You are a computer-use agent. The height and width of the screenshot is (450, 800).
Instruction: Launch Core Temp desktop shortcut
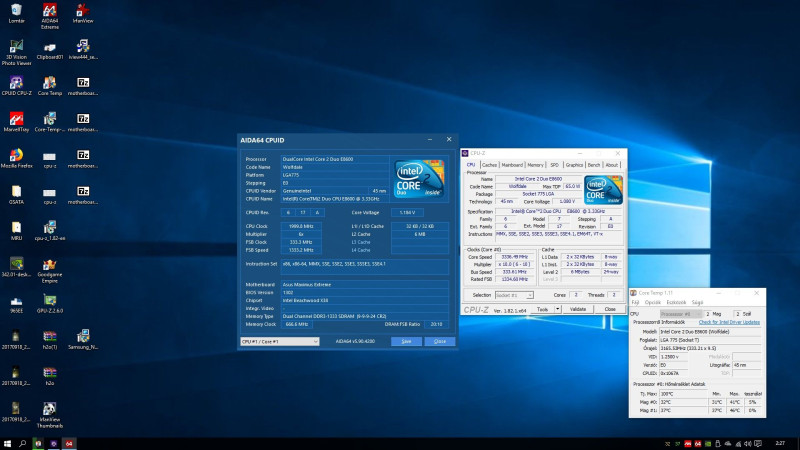coord(49,86)
